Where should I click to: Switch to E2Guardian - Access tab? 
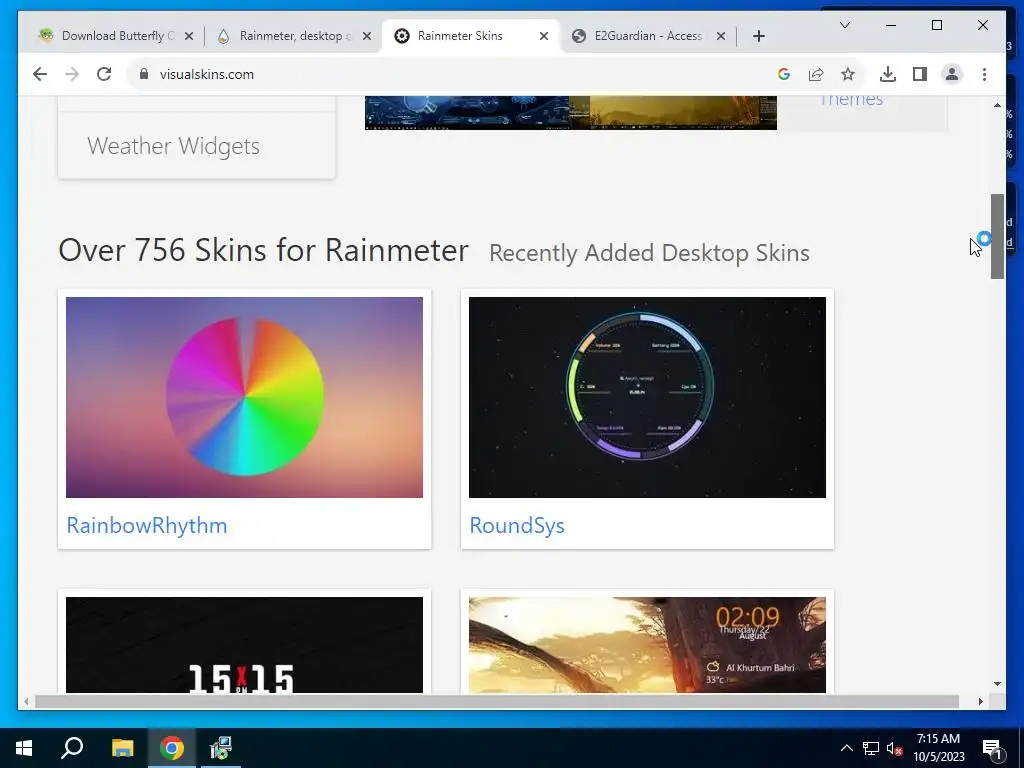pyautogui.click(x=648, y=36)
